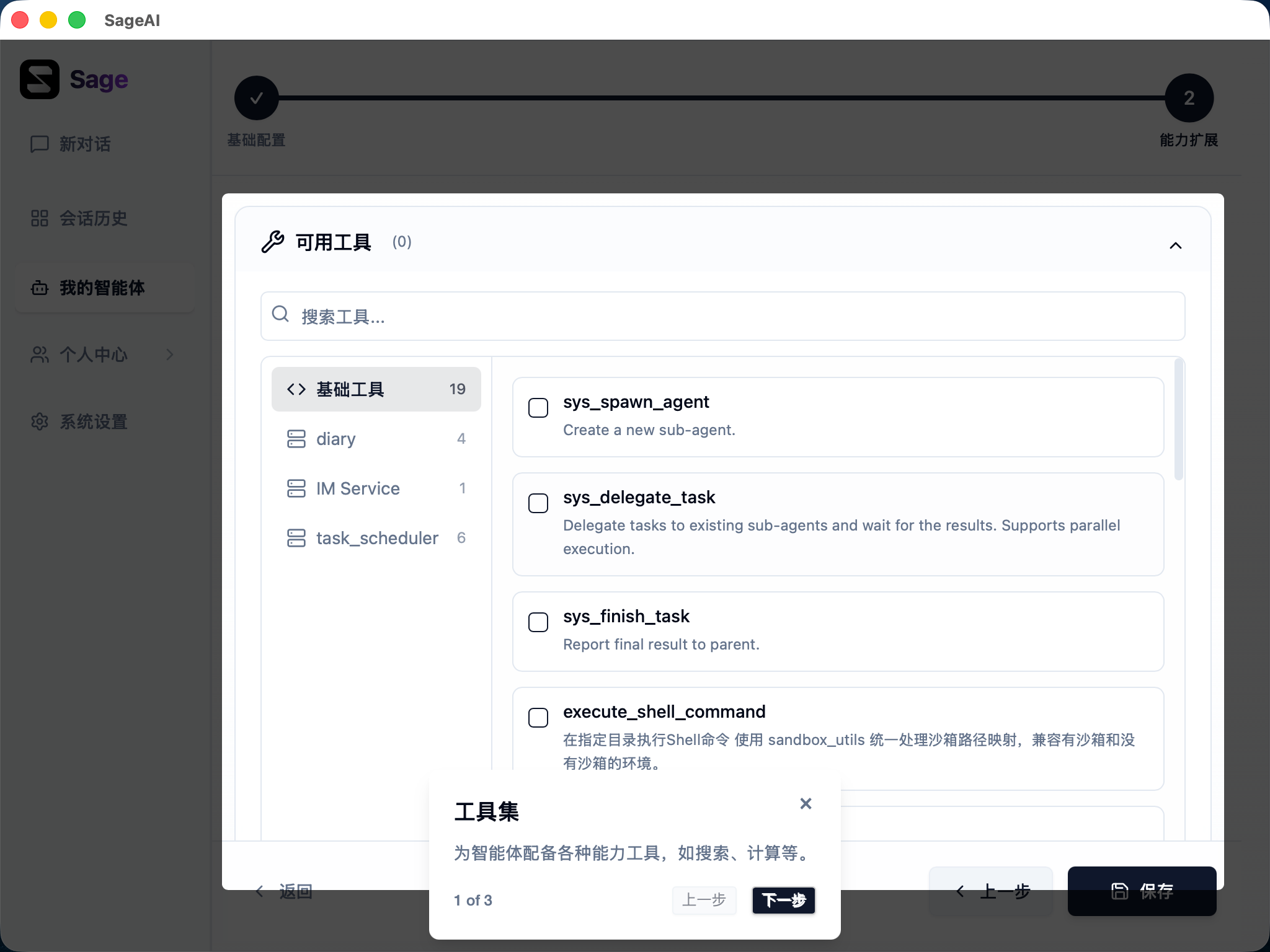Switch to the task_scheduler category
This screenshot has height=952, width=1270.
[x=377, y=537]
